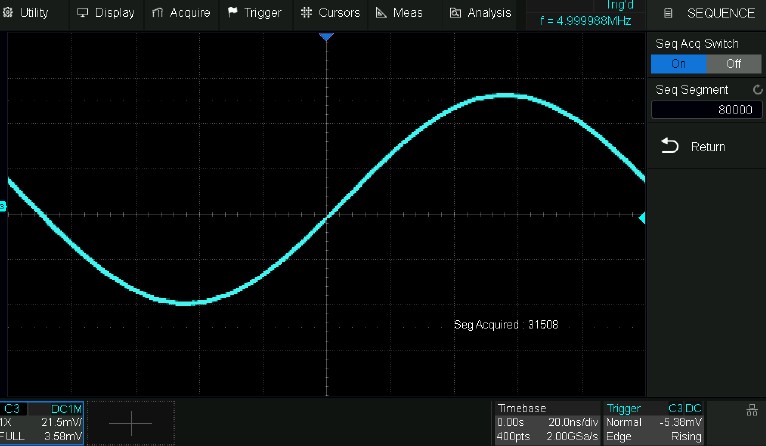
Task: Open the Timebase settings box
Action: coord(547,423)
